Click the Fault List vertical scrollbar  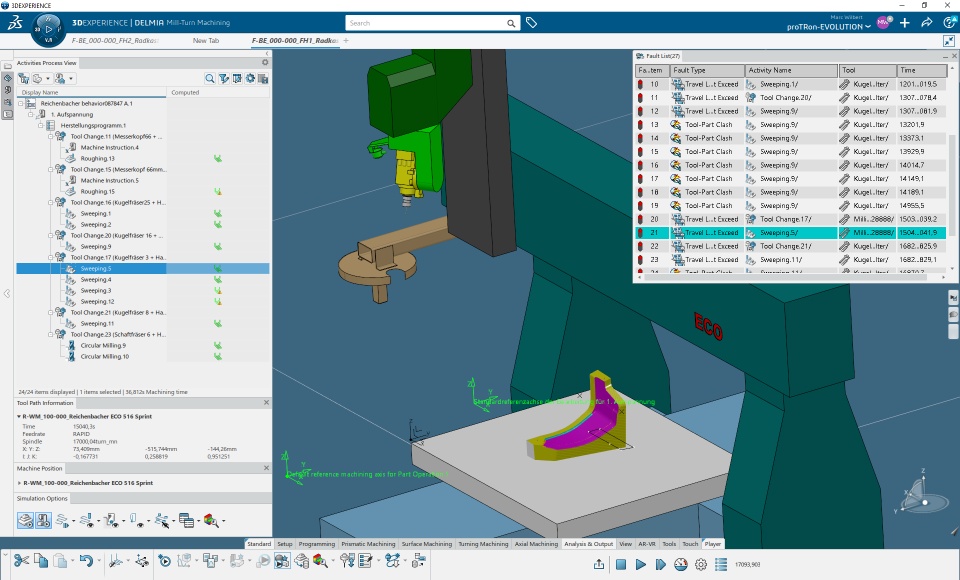(x=951, y=184)
